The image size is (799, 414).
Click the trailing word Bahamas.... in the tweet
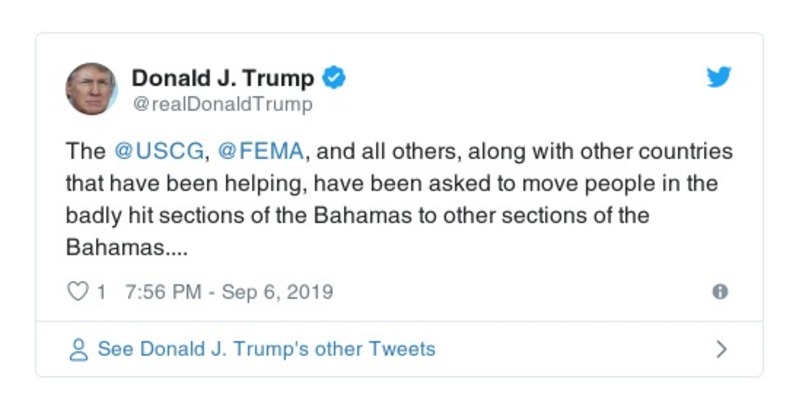(128, 246)
